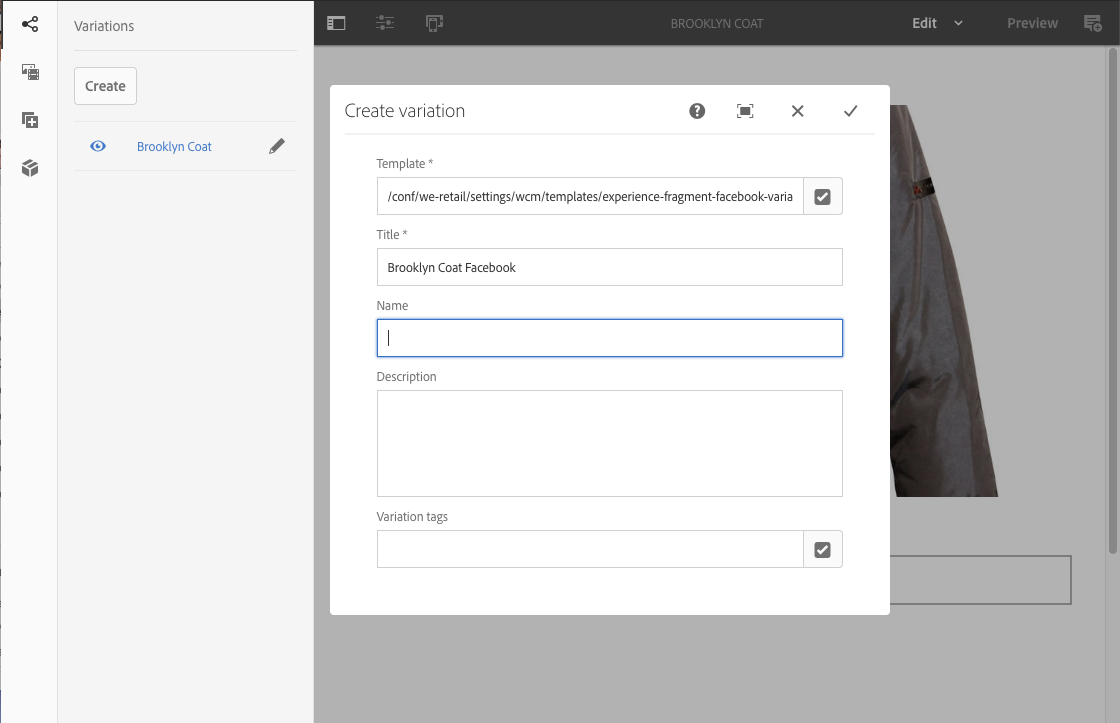Click the Create variation button

(105, 86)
